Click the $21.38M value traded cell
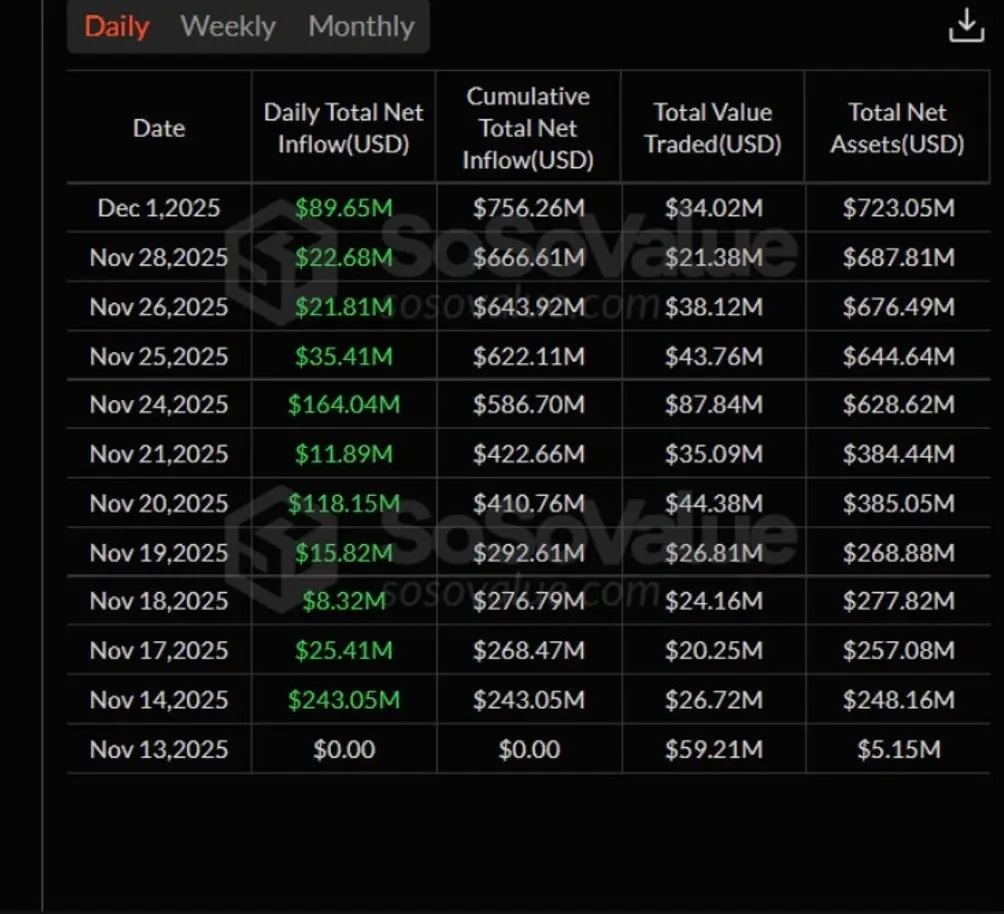The height and width of the screenshot is (914, 1004). (x=714, y=257)
